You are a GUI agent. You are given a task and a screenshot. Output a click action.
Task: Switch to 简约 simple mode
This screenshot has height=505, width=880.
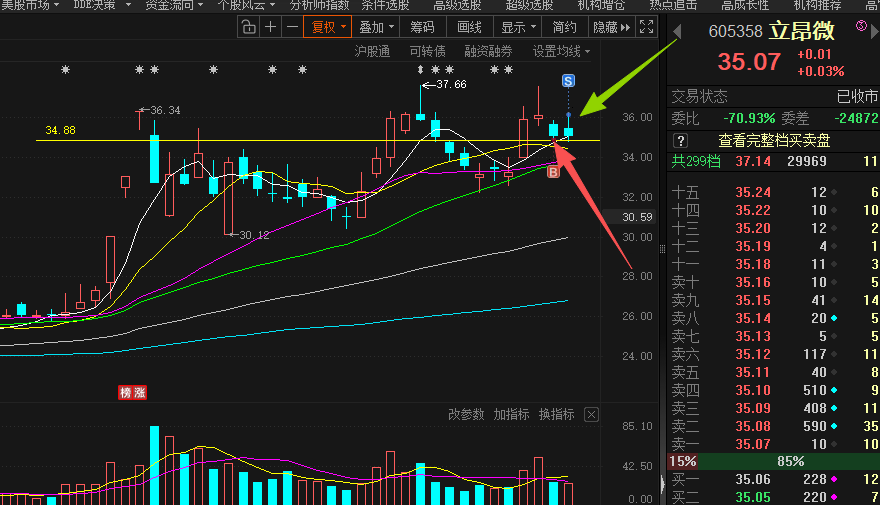pyautogui.click(x=564, y=27)
